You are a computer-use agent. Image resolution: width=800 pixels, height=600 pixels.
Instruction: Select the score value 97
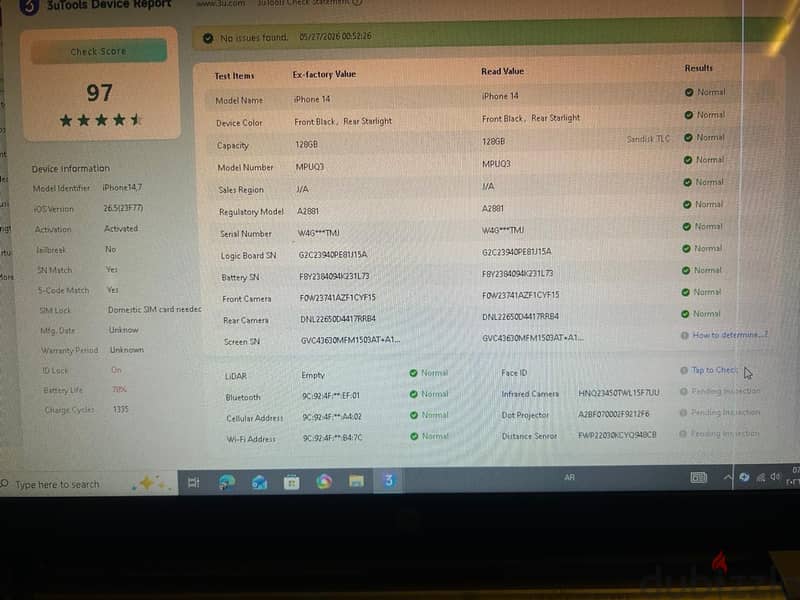point(99,93)
